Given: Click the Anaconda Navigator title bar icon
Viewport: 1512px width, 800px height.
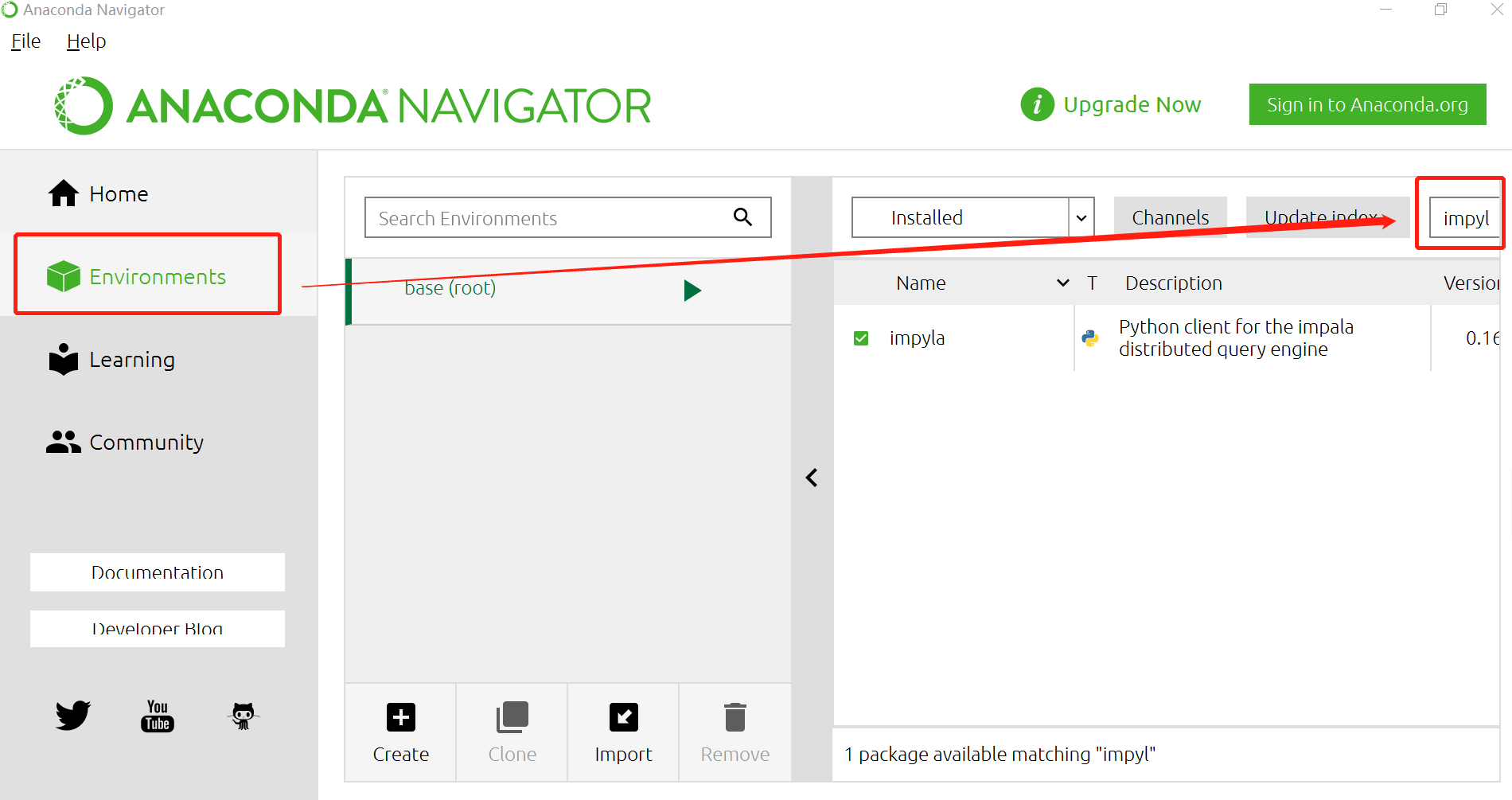Looking at the screenshot, I should (x=10, y=10).
